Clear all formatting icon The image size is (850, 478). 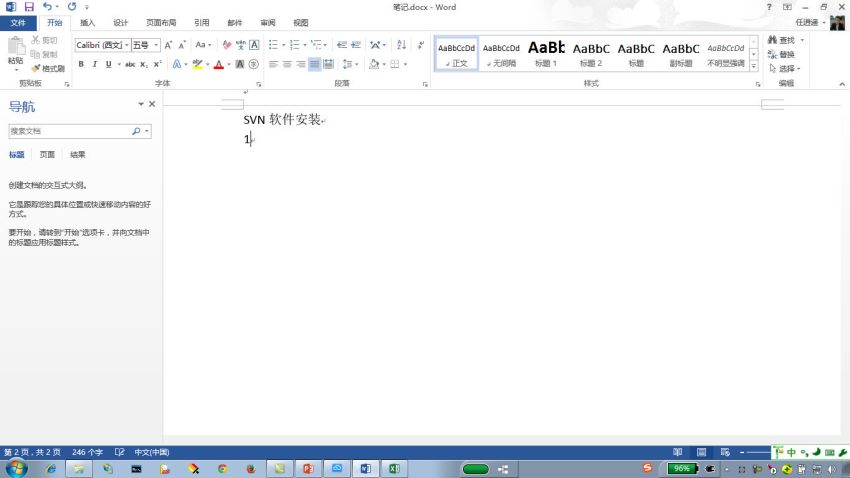click(227, 45)
